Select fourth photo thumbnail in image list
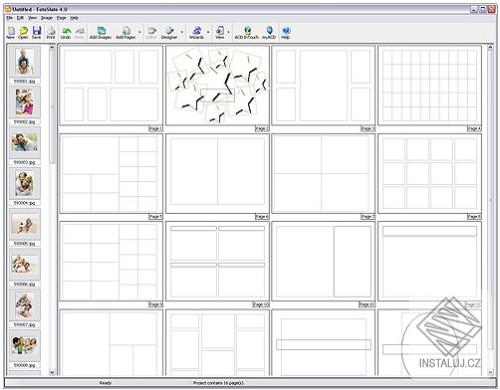This screenshot has height=390, width=500. [x=25, y=183]
